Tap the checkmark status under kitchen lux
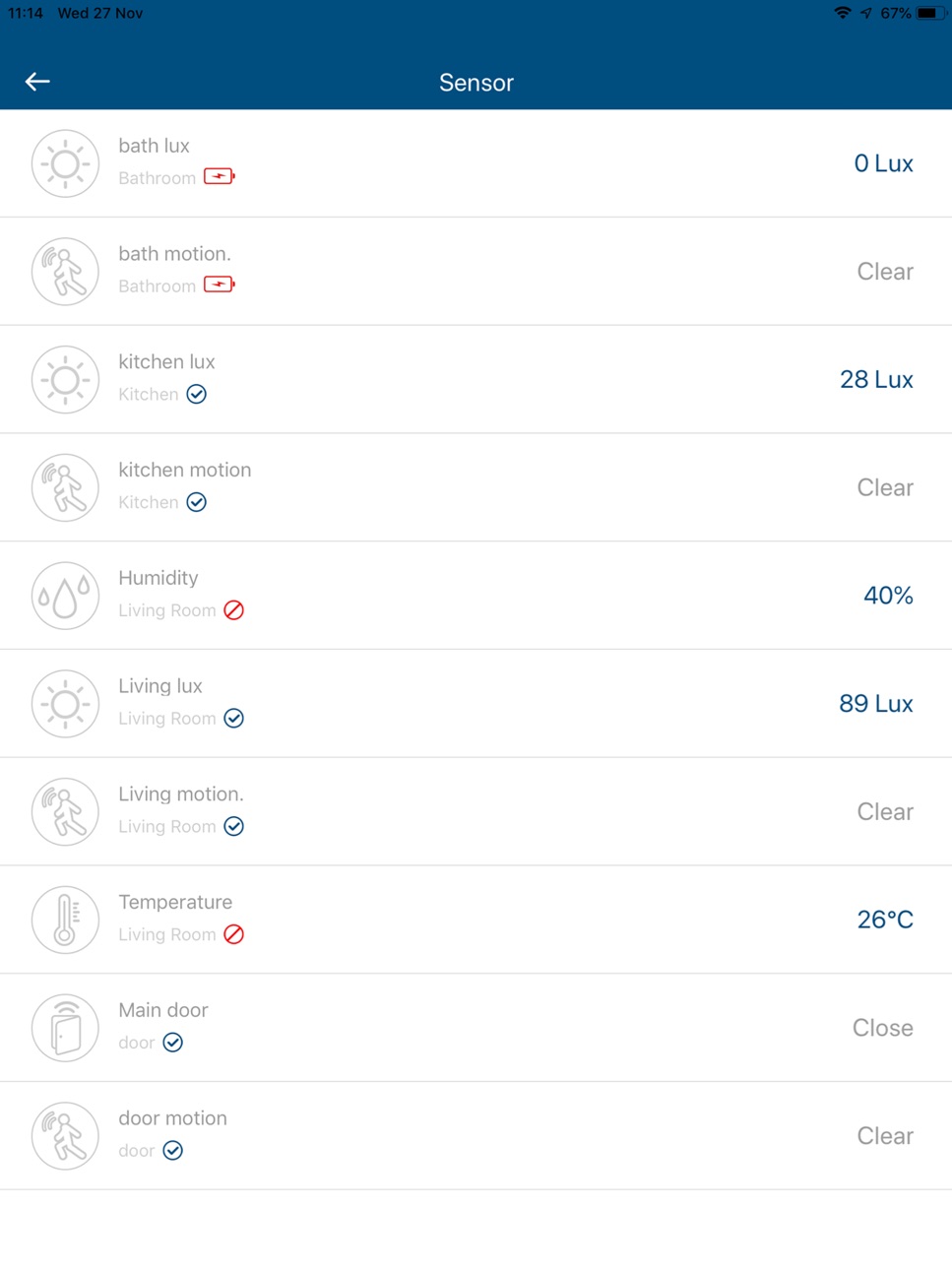 click(197, 394)
